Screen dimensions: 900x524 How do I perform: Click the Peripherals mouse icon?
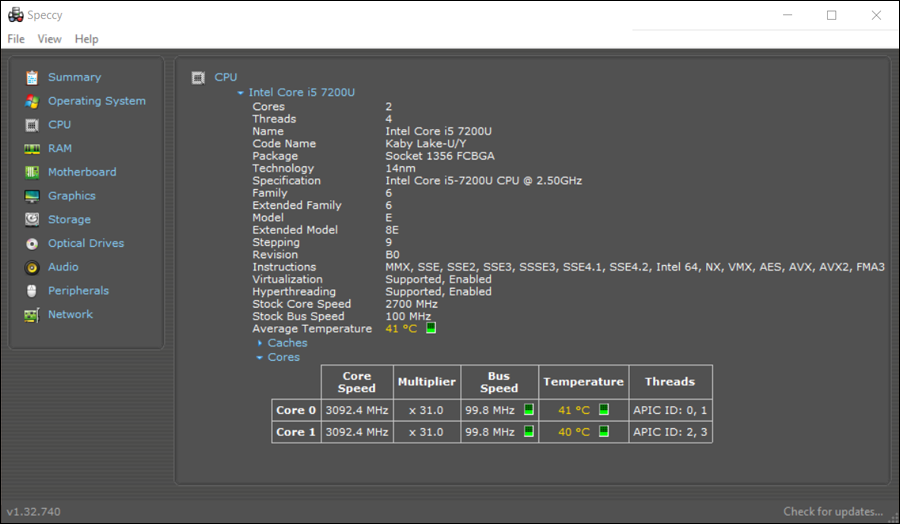point(32,291)
